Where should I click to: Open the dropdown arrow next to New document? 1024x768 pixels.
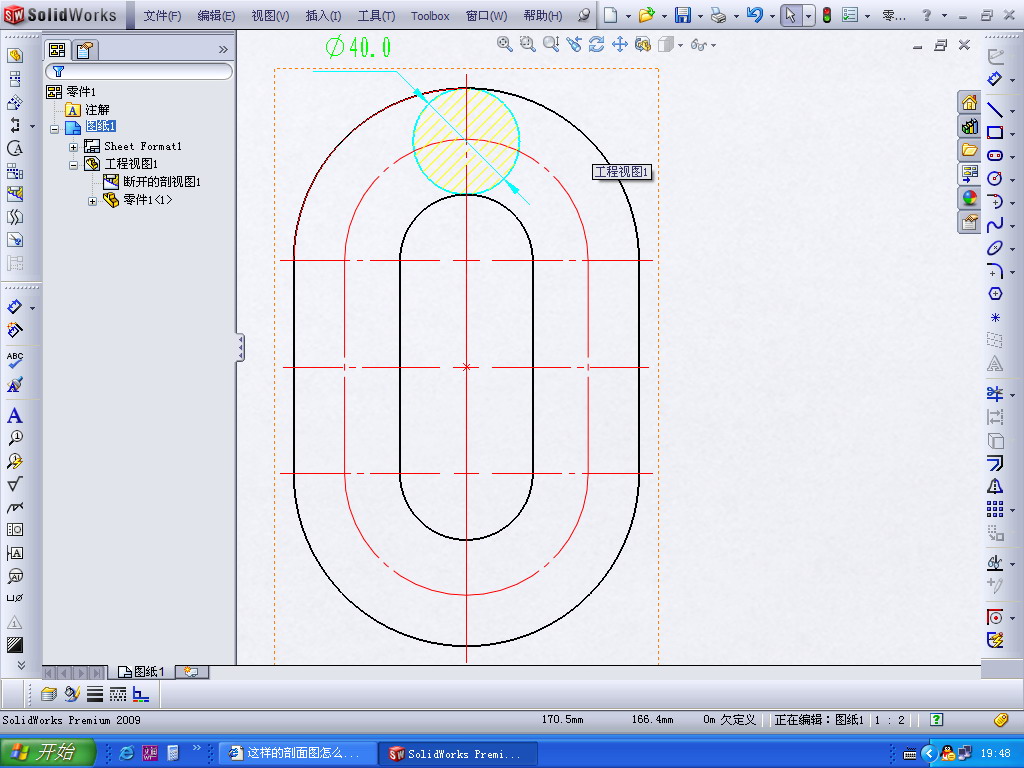click(628, 16)
